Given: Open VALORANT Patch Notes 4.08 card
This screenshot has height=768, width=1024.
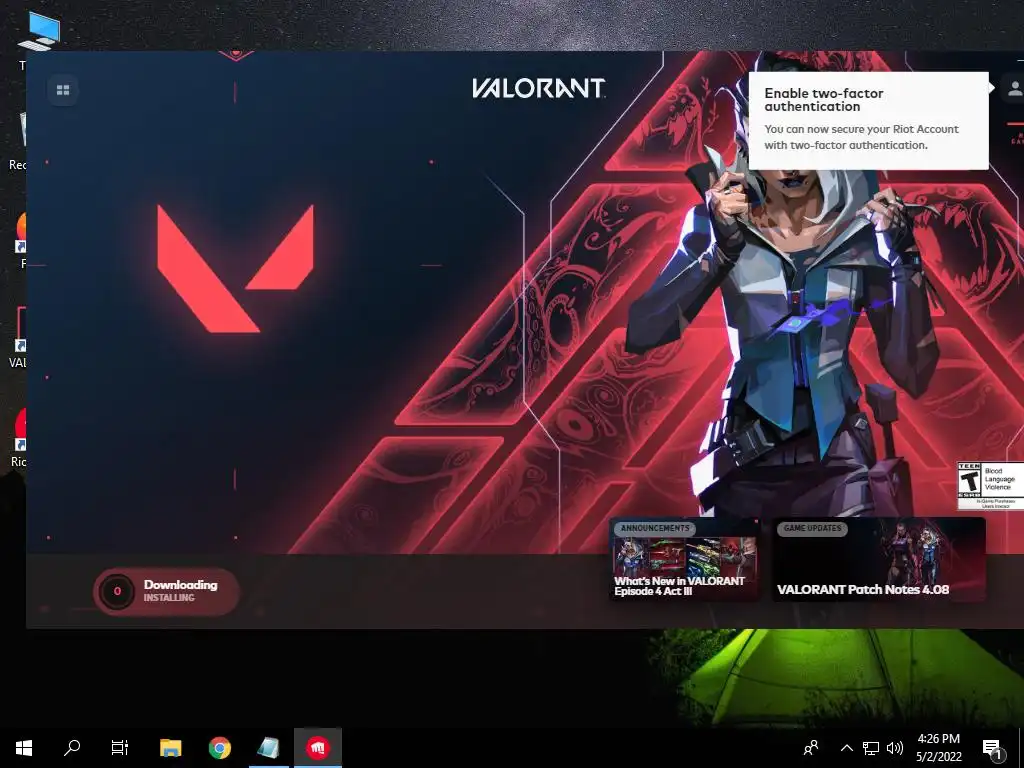Looking at the screenshot, I should [879, 560].
